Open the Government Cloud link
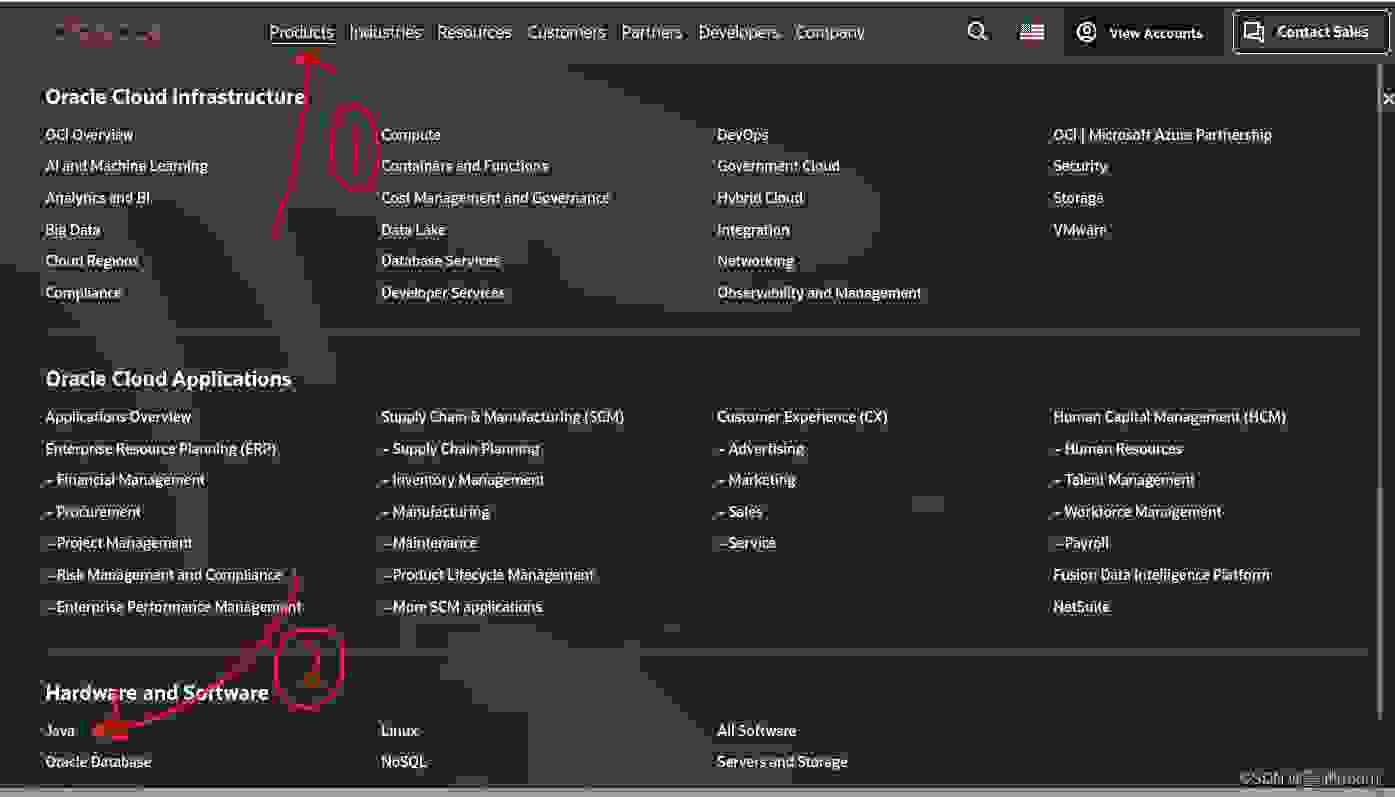This screenshot has height=797, width=1395. click(x=778, y=166)
